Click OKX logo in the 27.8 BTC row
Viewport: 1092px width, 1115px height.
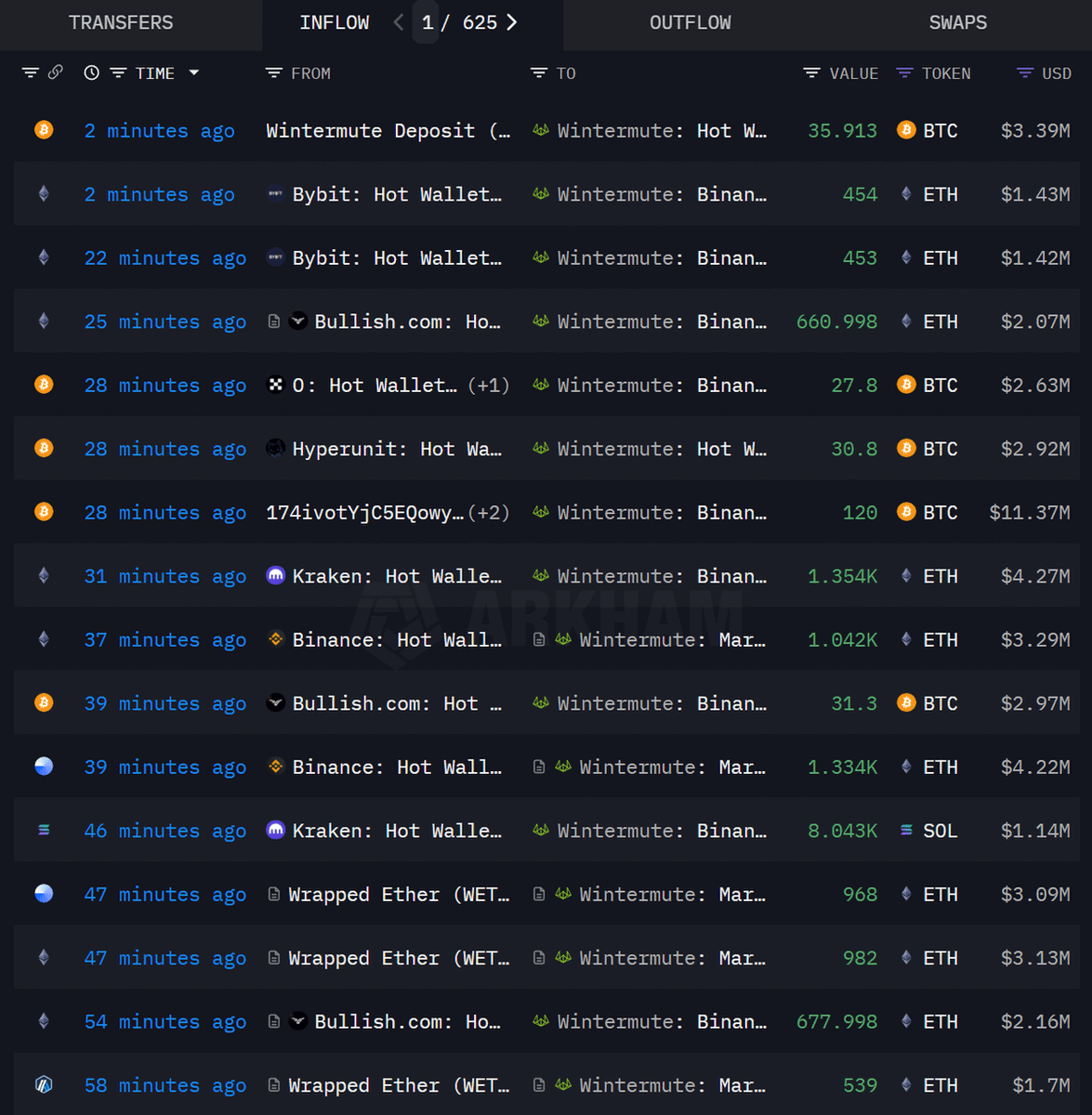click(276, 385)
